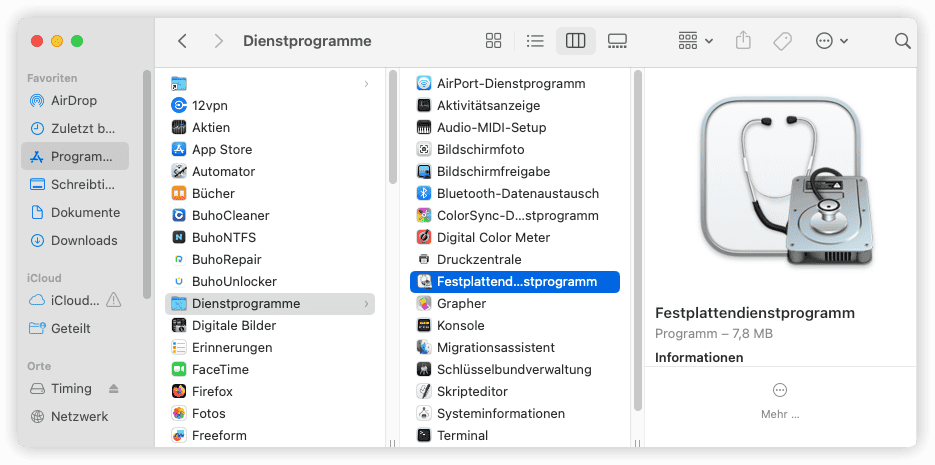Open Schreibtisch in the sidebar
The width and height of the screenshot is (935, 465).
75,184
